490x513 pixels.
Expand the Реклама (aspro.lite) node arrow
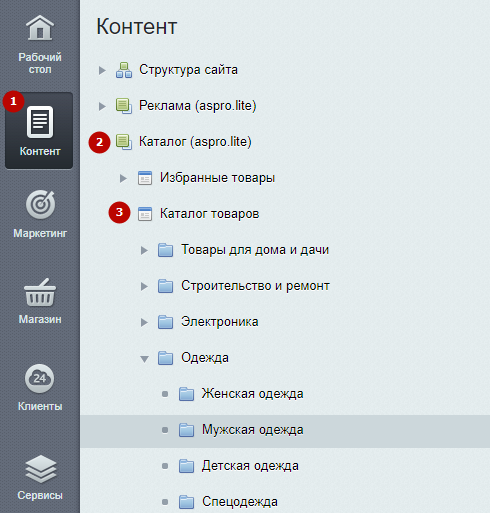point(102,106)
